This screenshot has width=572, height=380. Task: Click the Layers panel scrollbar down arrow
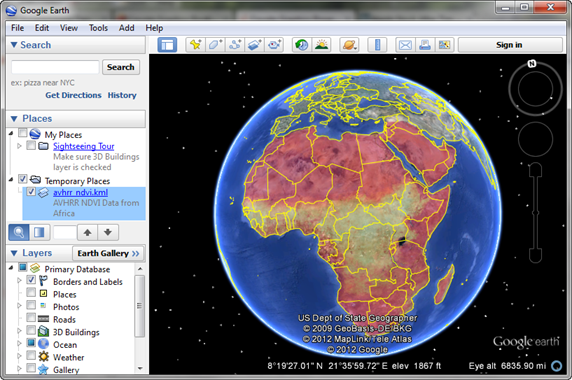(140, 368)
